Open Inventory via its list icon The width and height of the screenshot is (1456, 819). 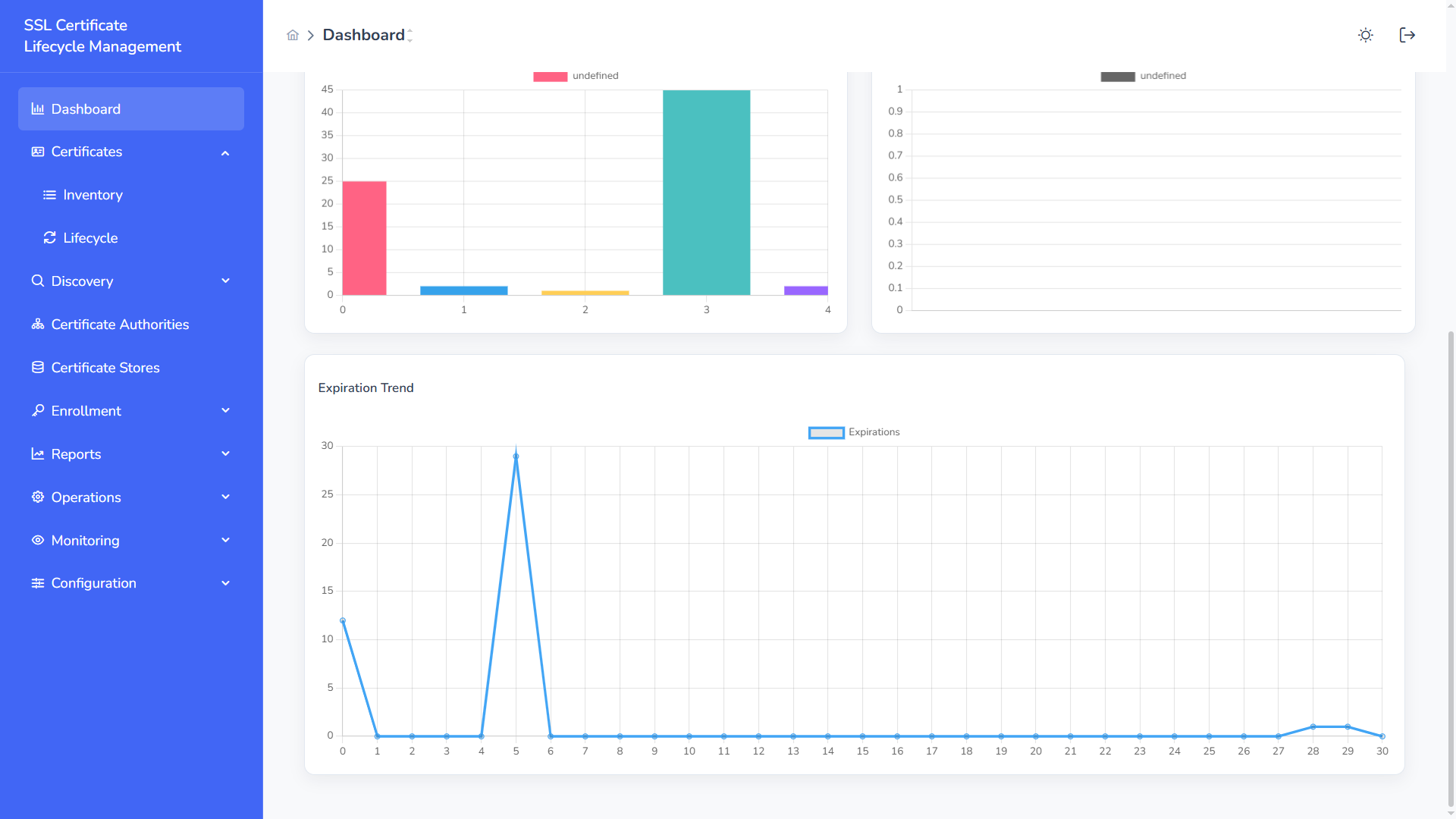[49, 195]
